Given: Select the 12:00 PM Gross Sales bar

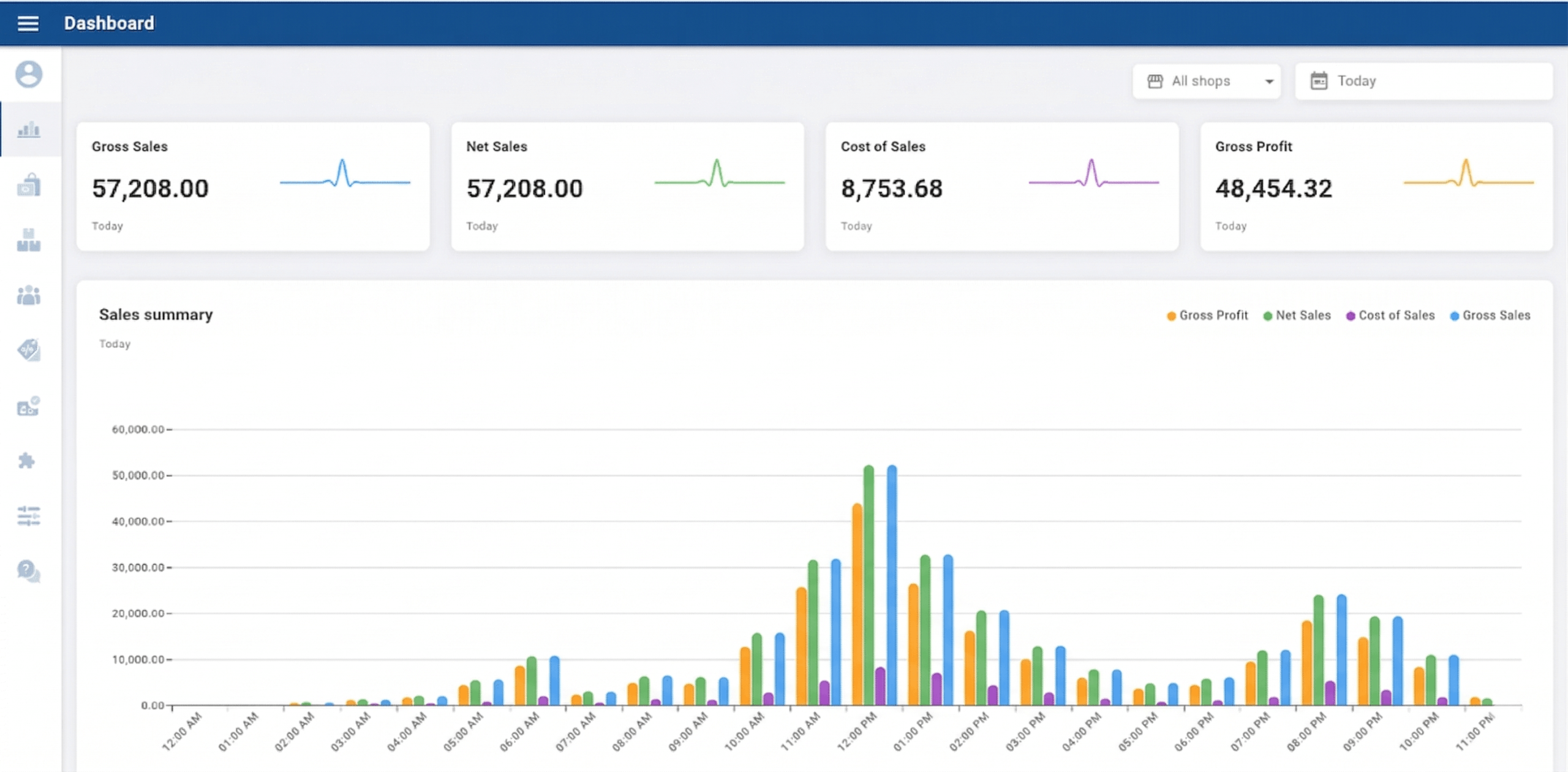Looking at the screenshot, I should pyautogui.click(x=892, y=582).
